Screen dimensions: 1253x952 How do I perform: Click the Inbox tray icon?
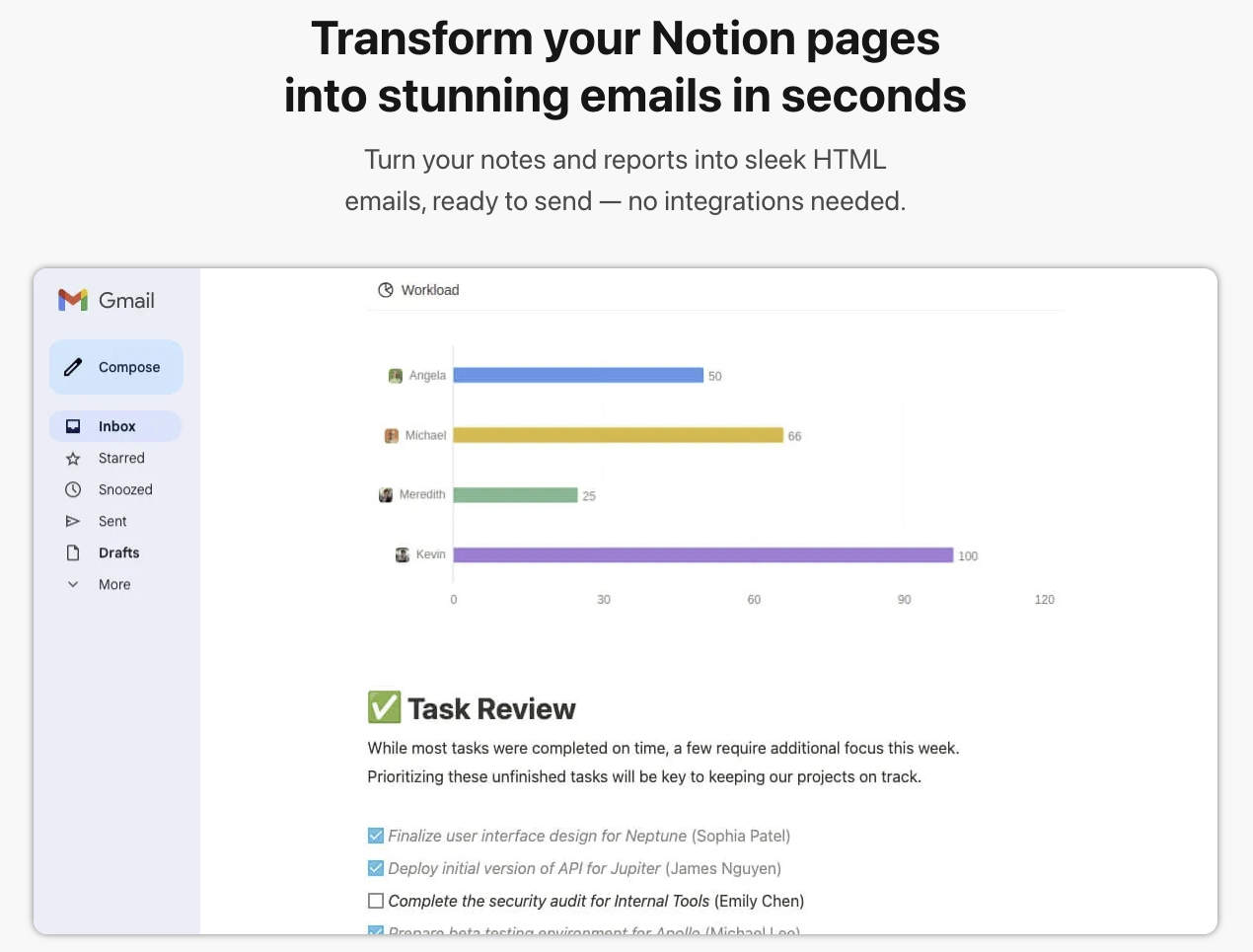(x=73, y=426)
